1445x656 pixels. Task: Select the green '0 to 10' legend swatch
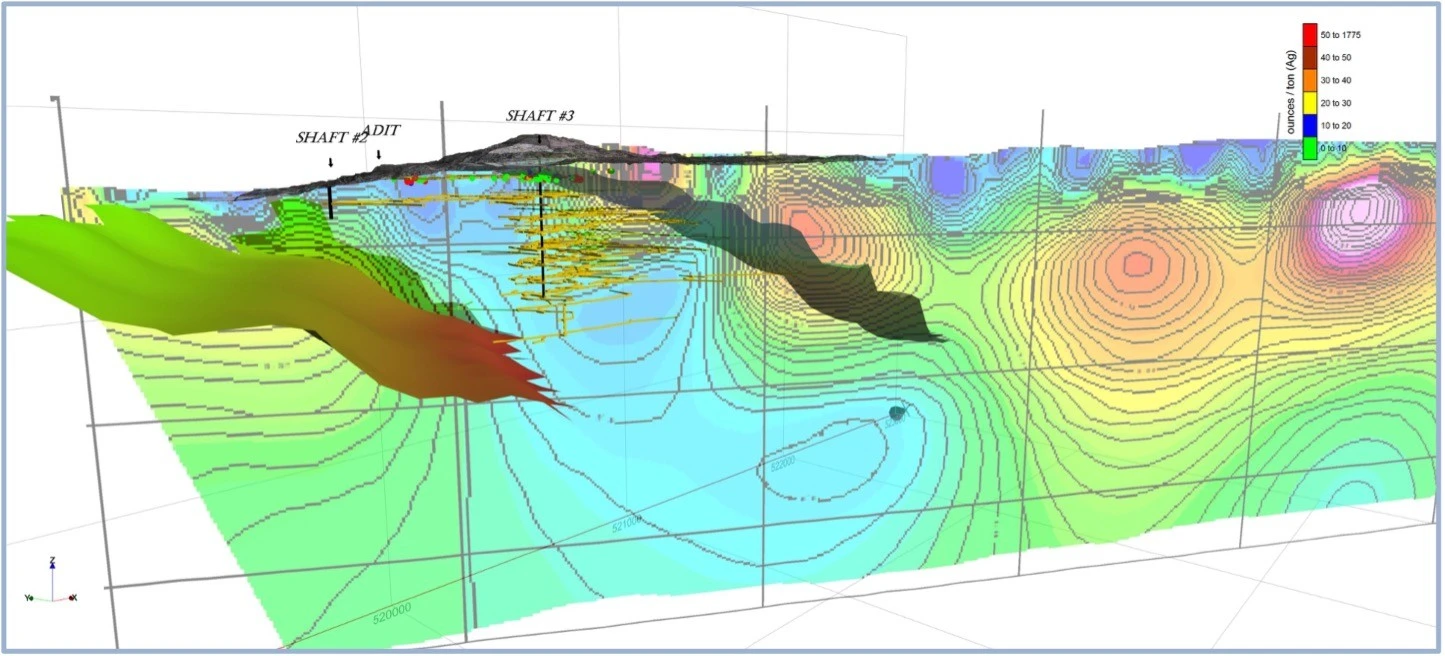(x=1310, y=149)
